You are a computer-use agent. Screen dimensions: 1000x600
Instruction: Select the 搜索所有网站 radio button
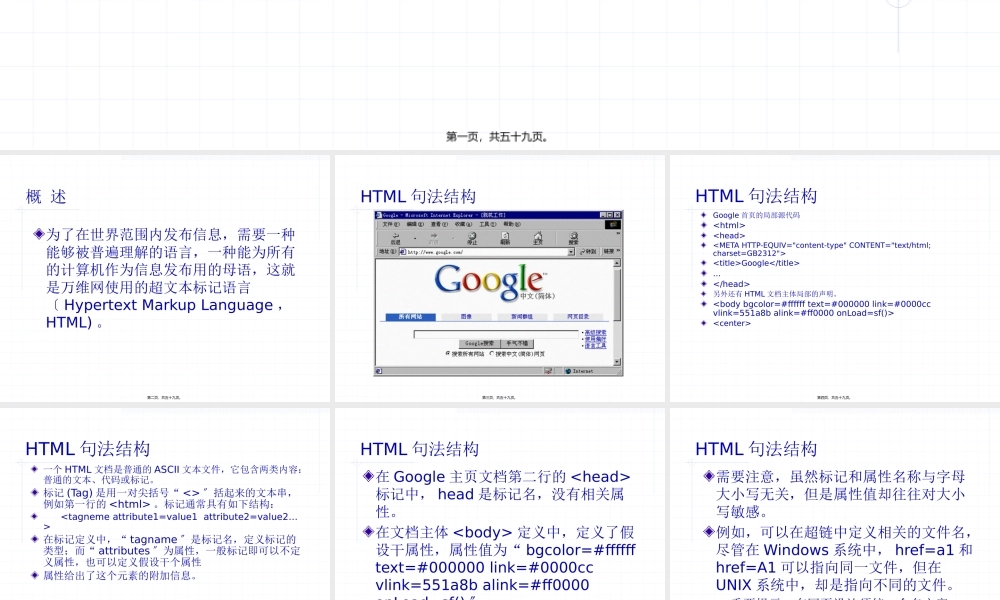point(448,353)
